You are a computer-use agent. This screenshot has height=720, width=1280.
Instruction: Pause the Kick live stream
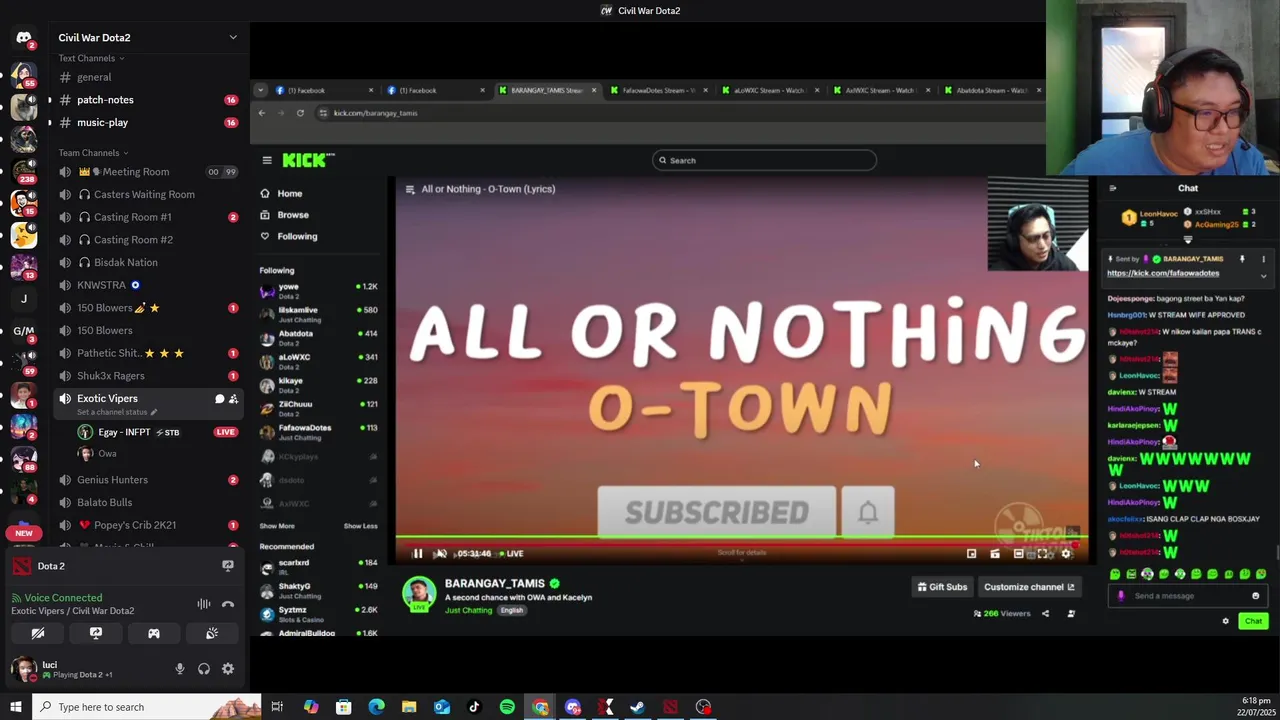417,553
